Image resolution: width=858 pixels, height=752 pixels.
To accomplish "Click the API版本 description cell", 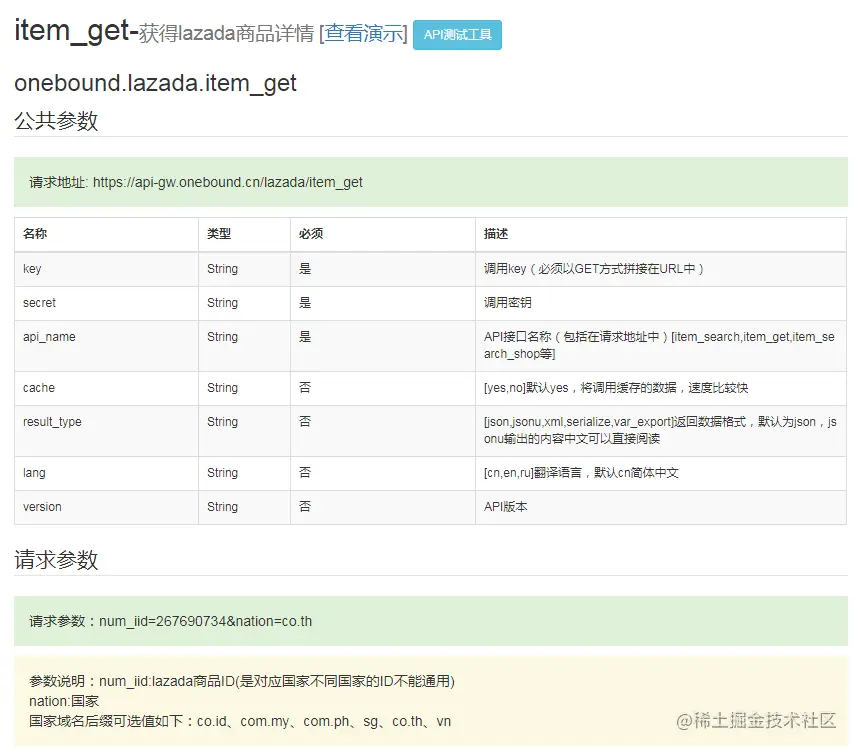I will (x=661, y=507).
